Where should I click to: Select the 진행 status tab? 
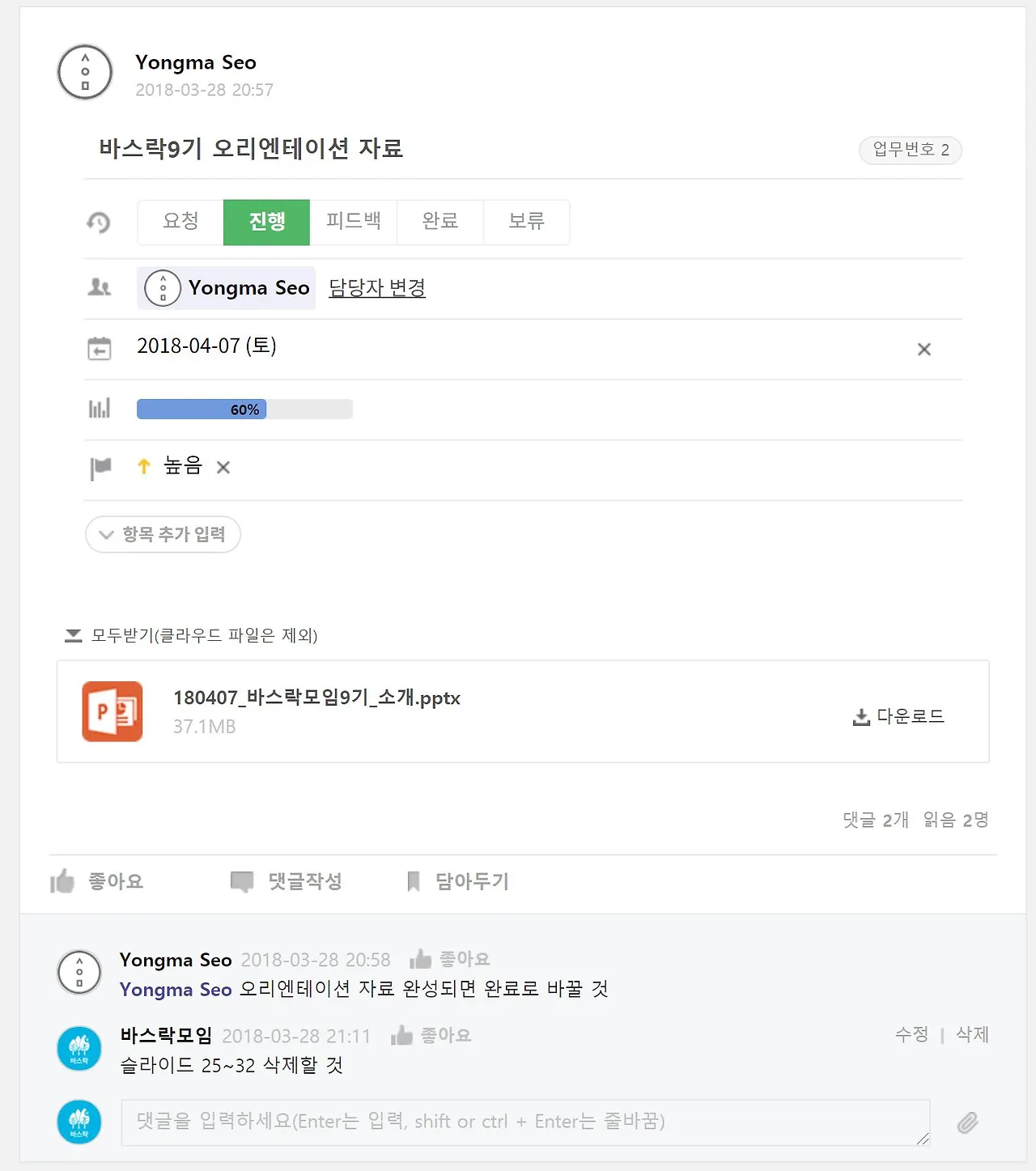267,222
